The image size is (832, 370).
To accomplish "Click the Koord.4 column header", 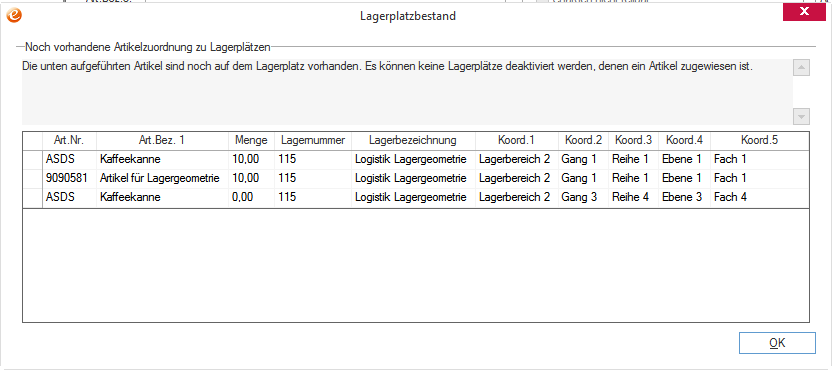I will pos(684,141).
